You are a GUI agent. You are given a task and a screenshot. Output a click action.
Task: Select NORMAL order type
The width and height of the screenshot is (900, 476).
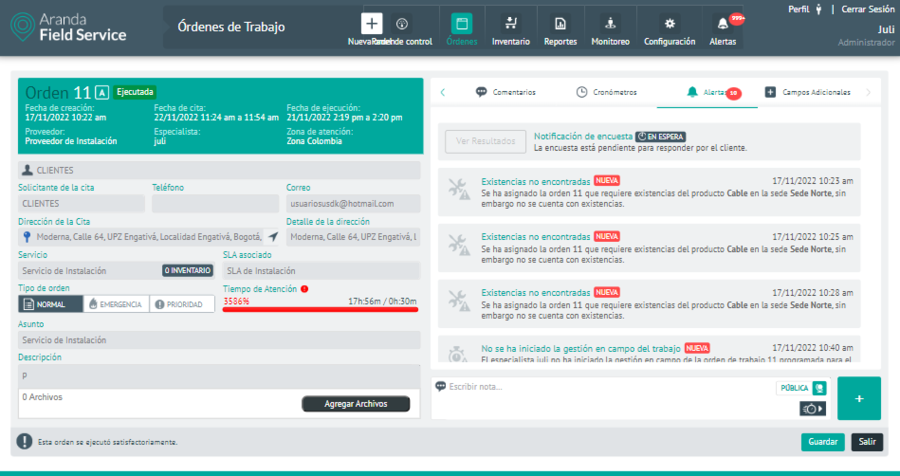click(x=45, y=304)
